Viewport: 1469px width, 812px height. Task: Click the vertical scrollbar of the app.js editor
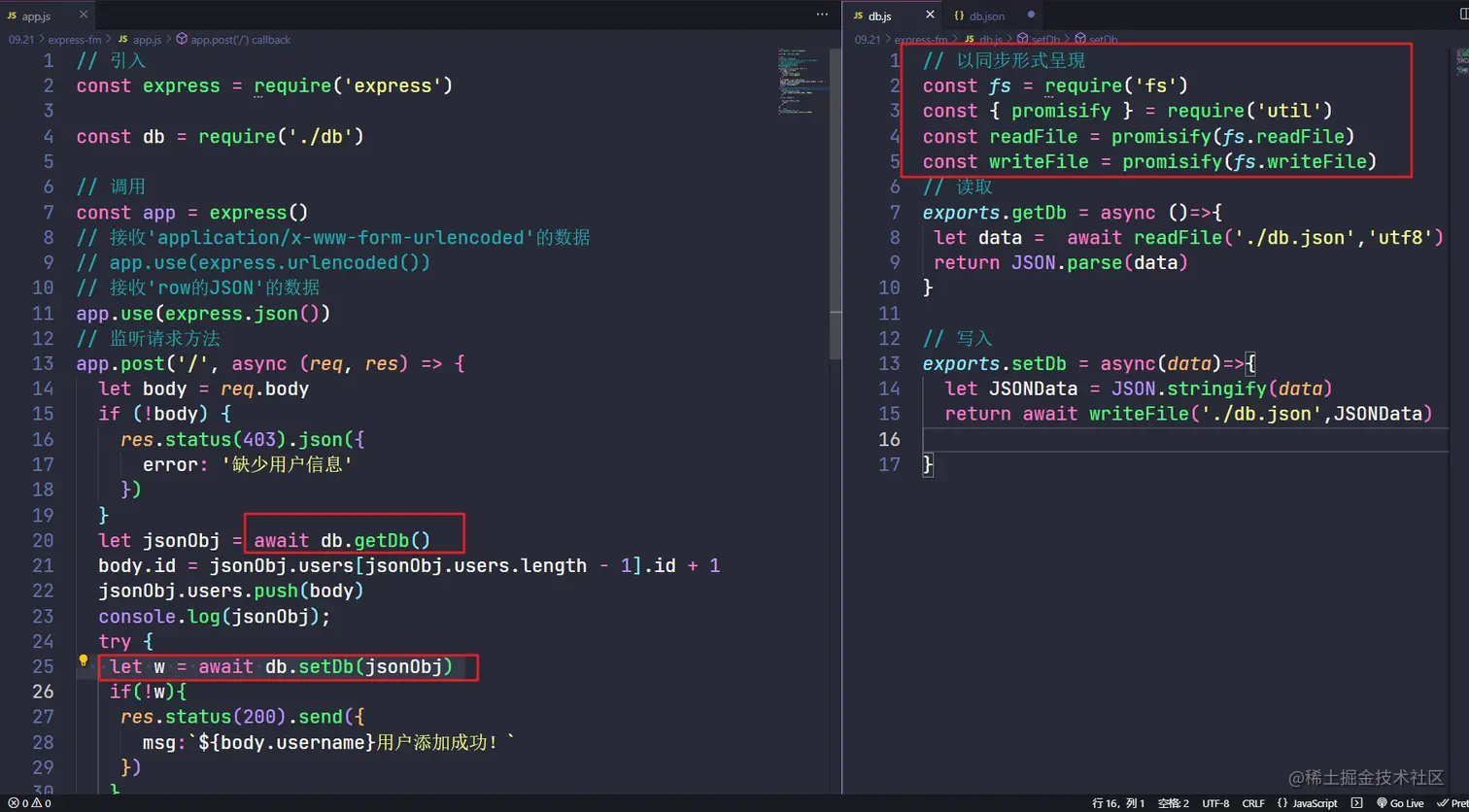point(835,204)
